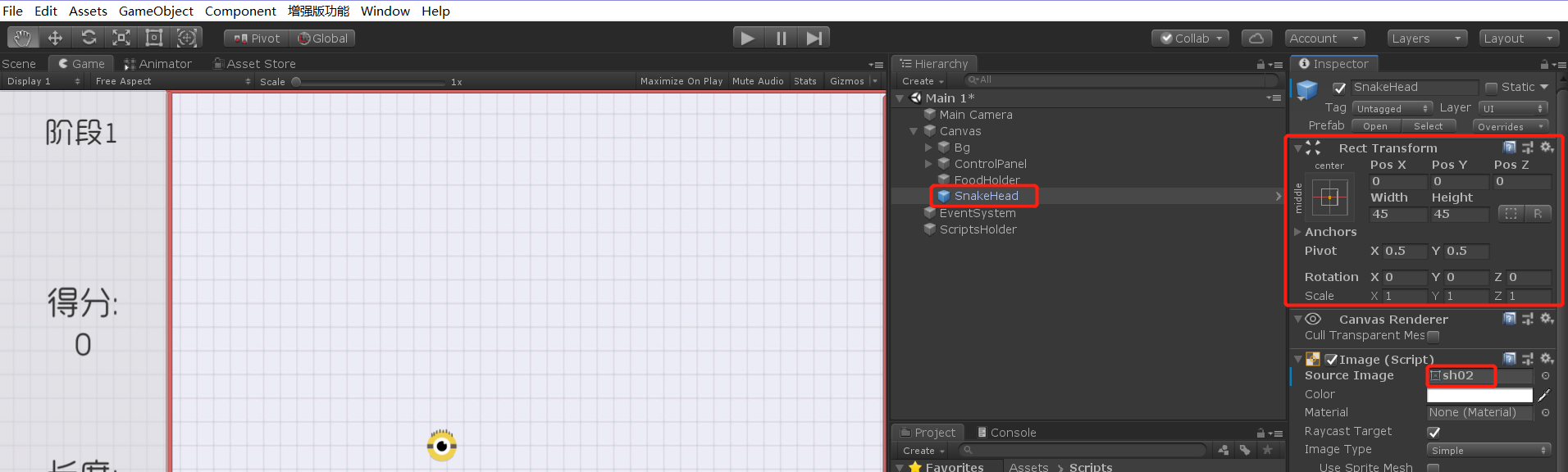Click the Pause button

point(781,38)
